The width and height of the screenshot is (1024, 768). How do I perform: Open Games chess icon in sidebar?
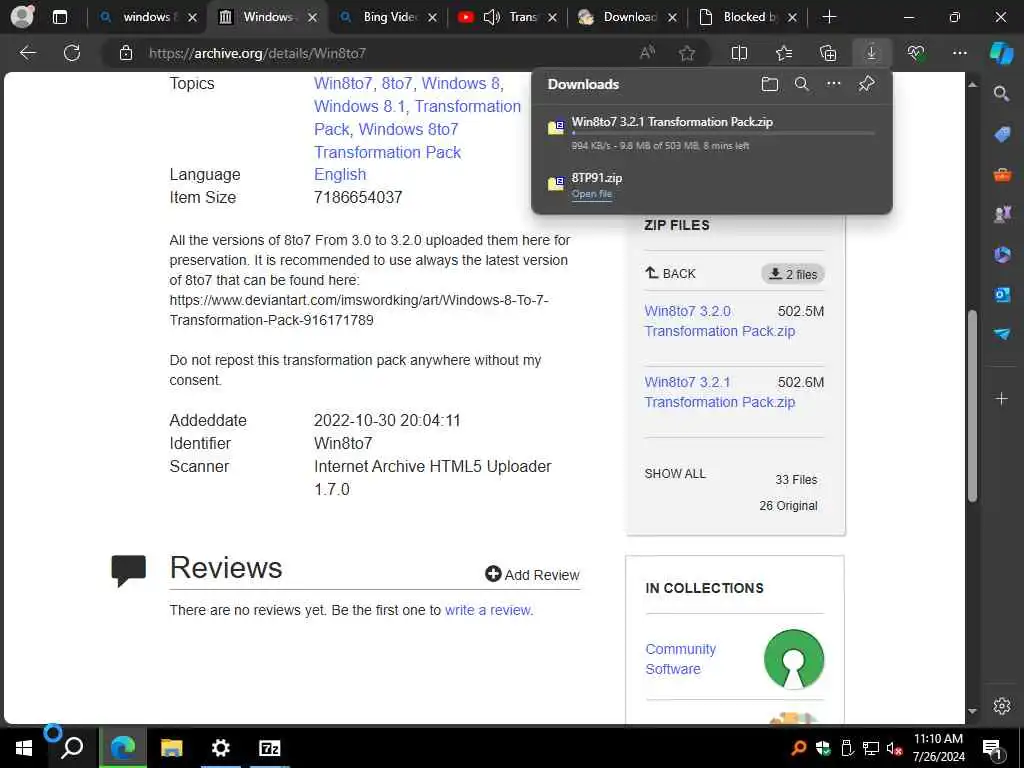(x=1002, y=214)
